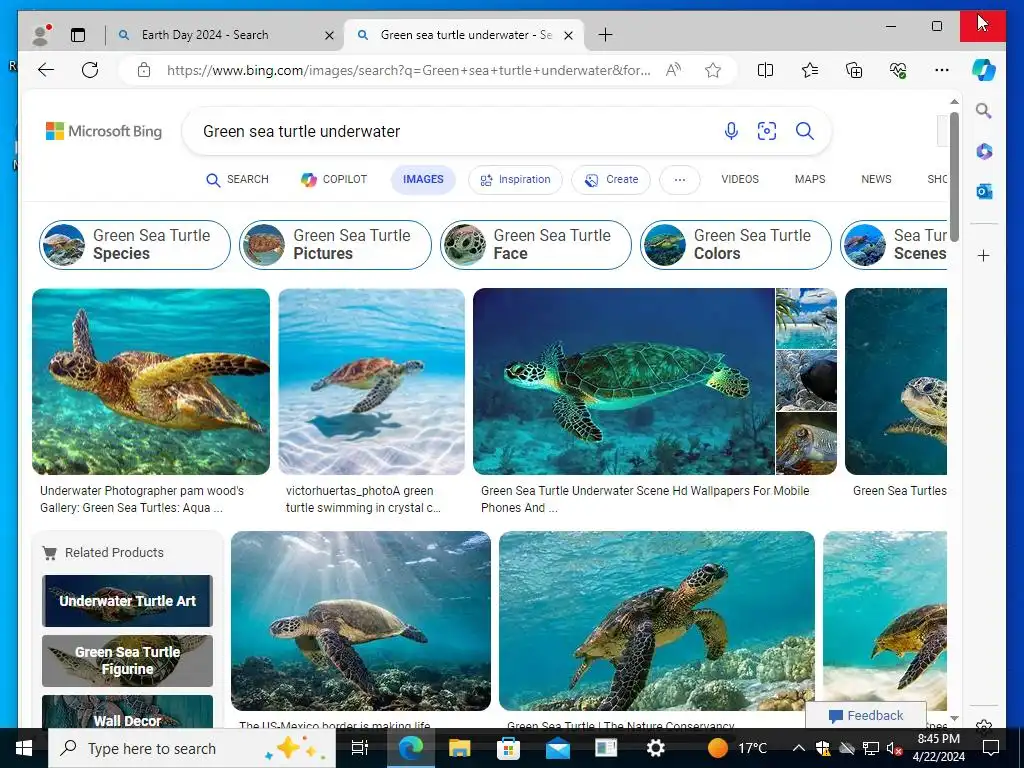Open the Nature Conservancy turtle over coral image

point(657,620)
